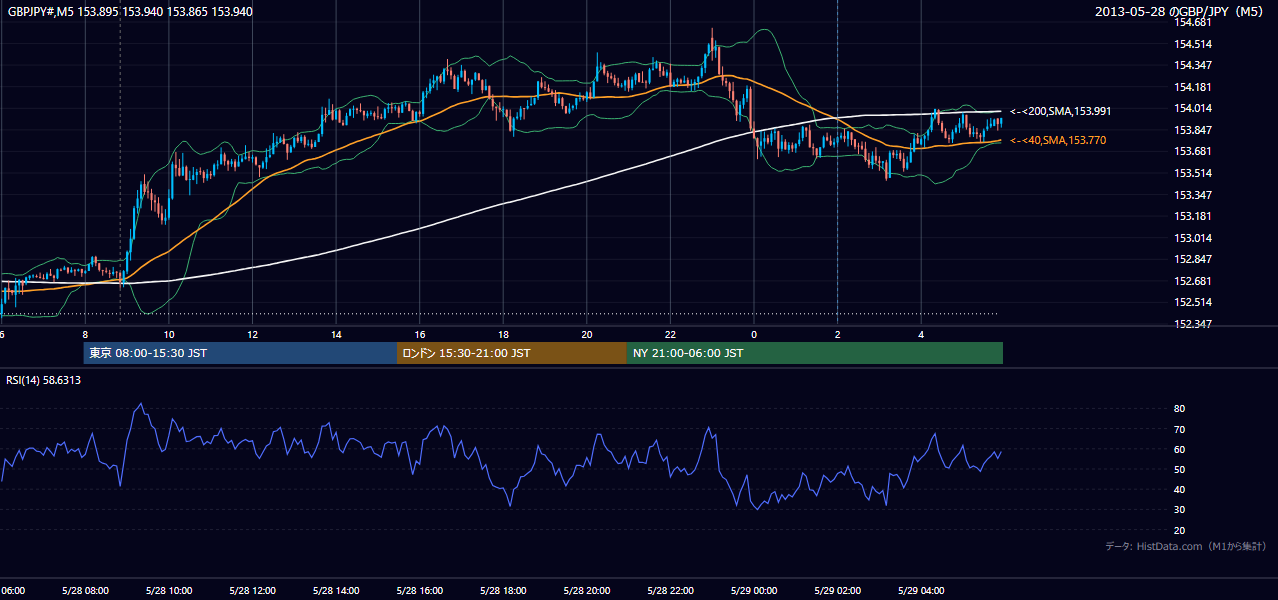Click the 5/28 20:00 time axis label
The image size is (1278, 600).
pos(586,591)
